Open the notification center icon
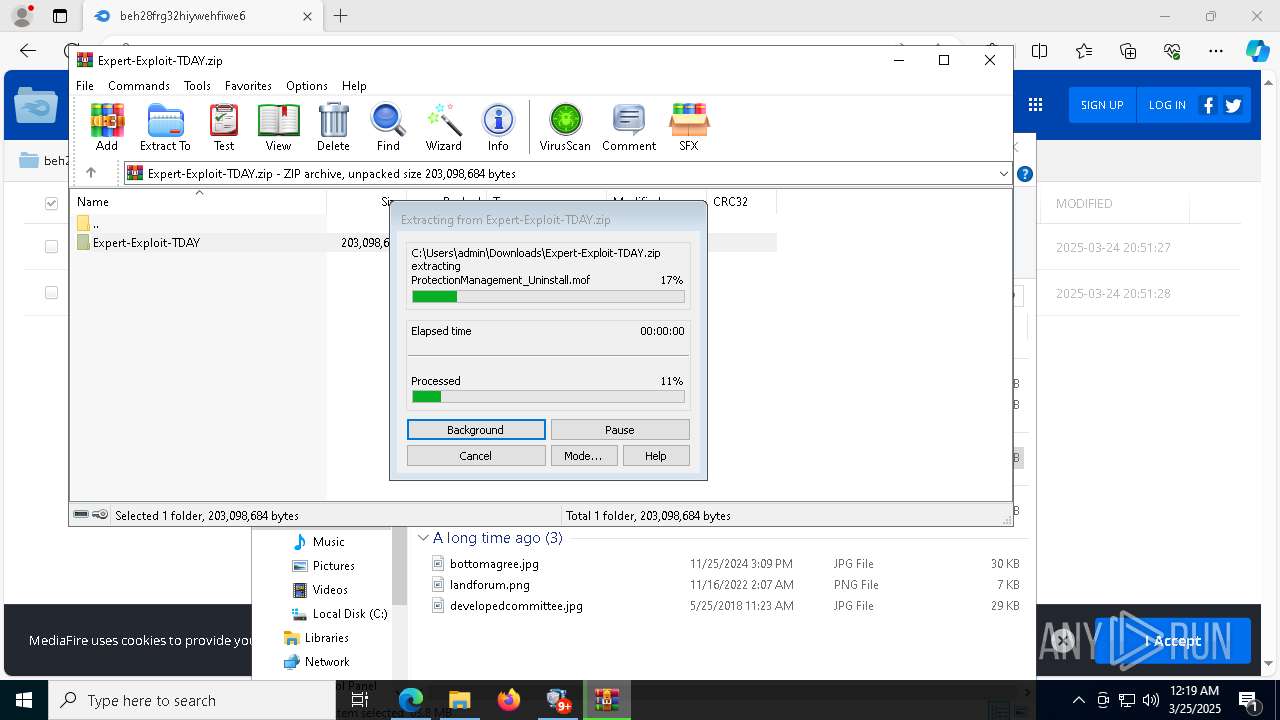This screenshot has height=720, width=1280. (1249, 700)
